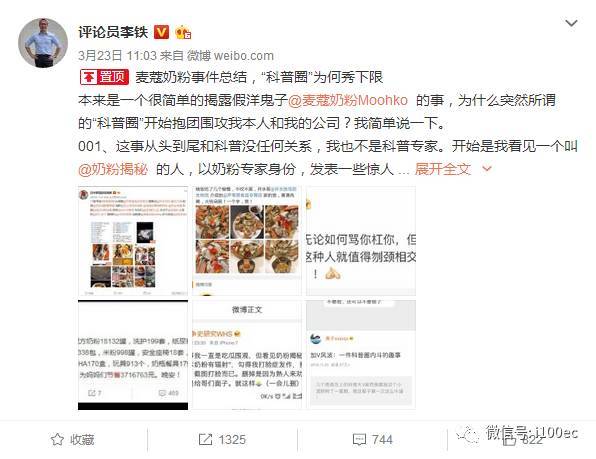Click the orange V verified badge

(x=161, y=32)
